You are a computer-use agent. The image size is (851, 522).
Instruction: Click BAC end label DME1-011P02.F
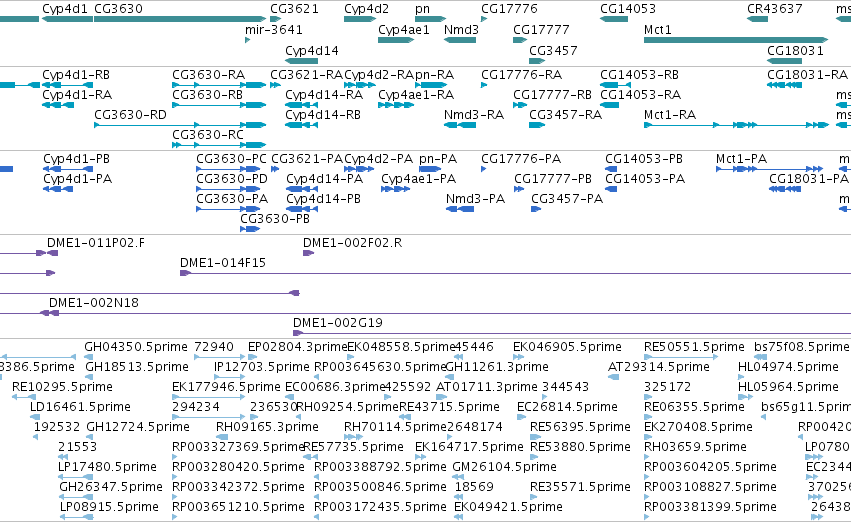pyautogui.click(x=96, y=243)
